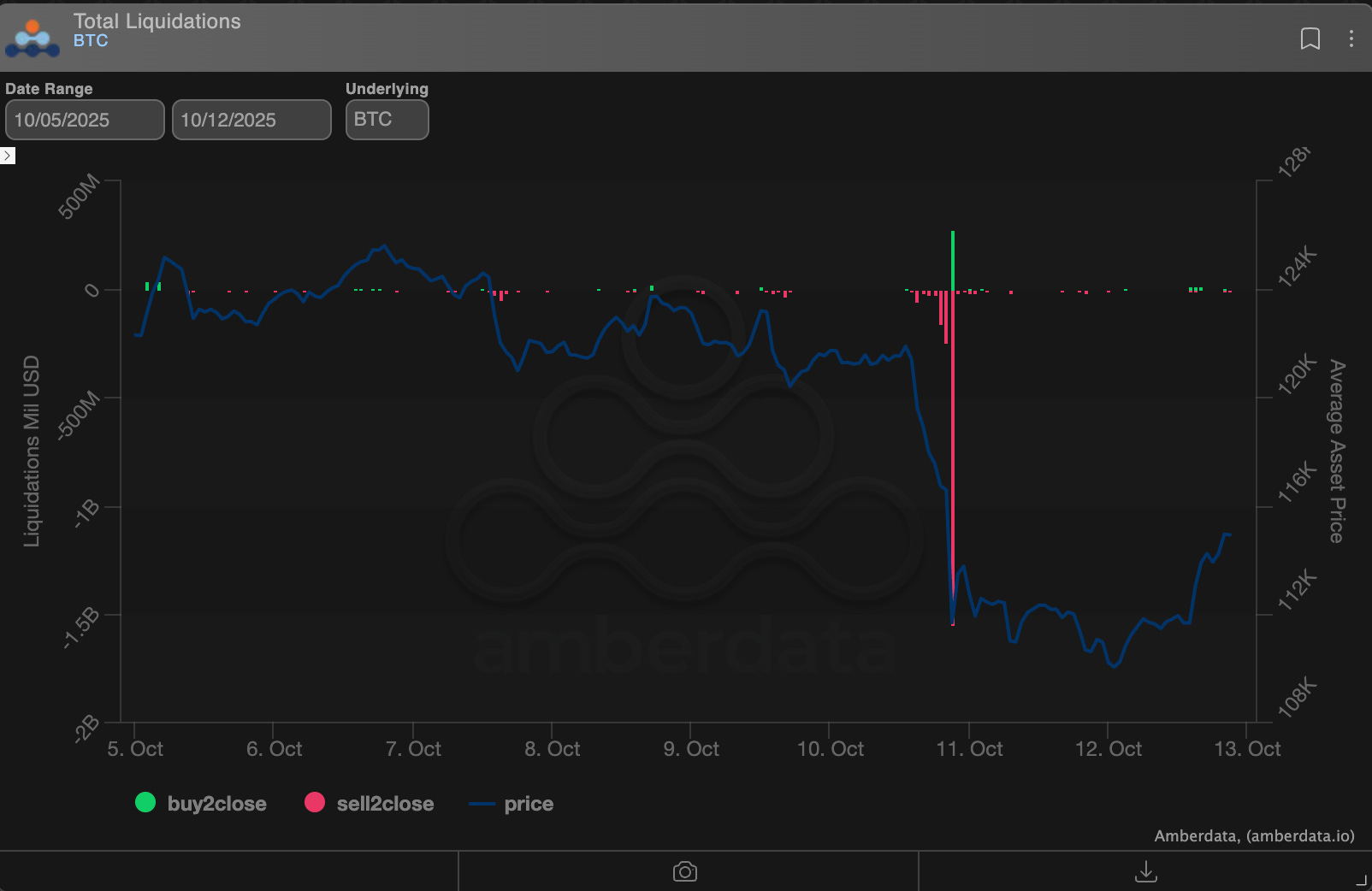
Task: Expand the side panel chevron arrow
Action: (x=8, y=156)
